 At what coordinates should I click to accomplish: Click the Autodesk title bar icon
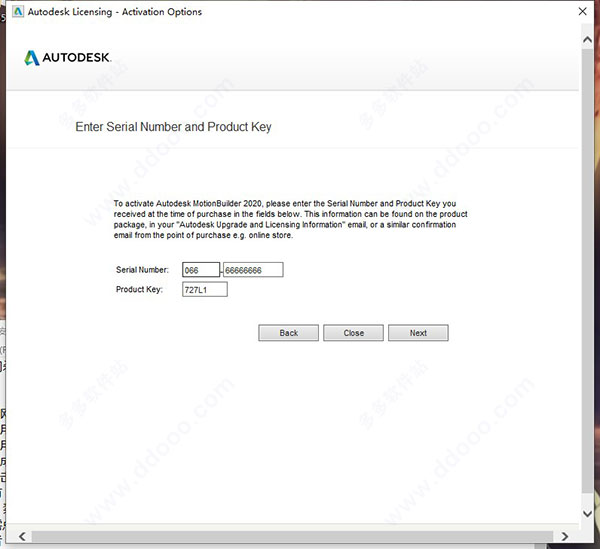click(x=18, y=11)
